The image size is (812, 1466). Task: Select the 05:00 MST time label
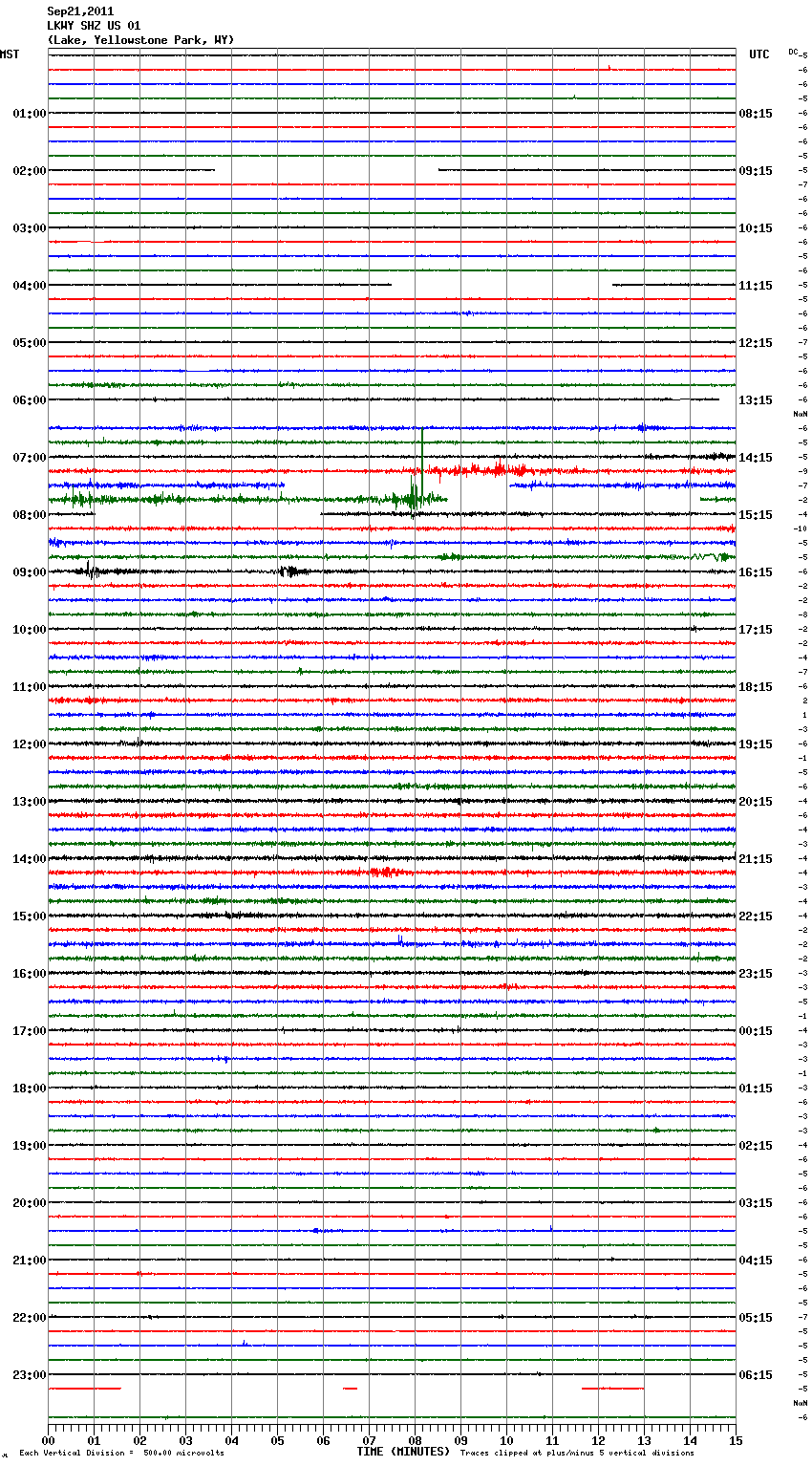[29, 343]
